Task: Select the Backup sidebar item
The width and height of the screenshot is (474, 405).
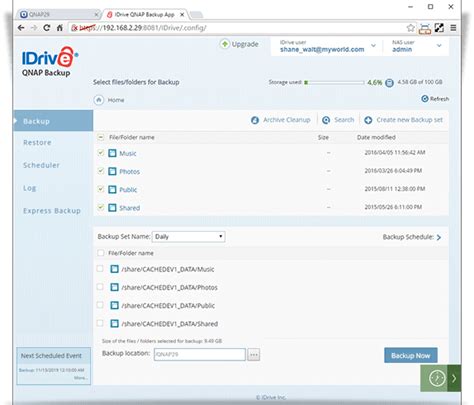Action: click(53, 121)
